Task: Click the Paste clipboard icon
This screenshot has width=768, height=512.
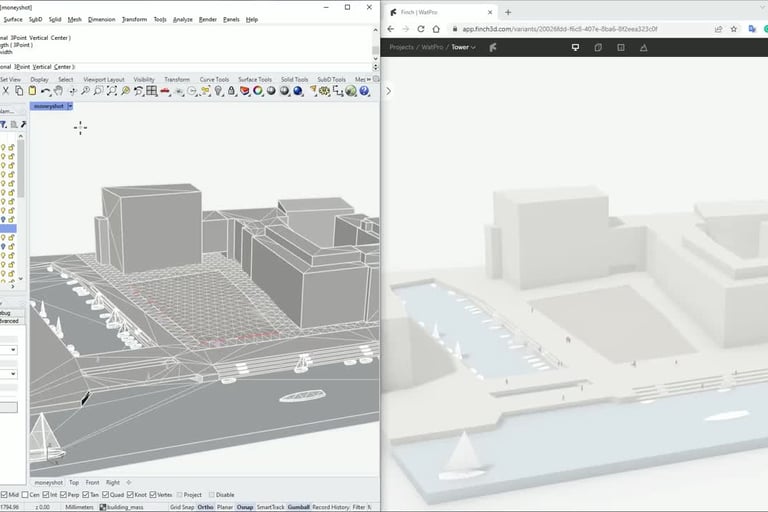Action: (x=32, y=91)
